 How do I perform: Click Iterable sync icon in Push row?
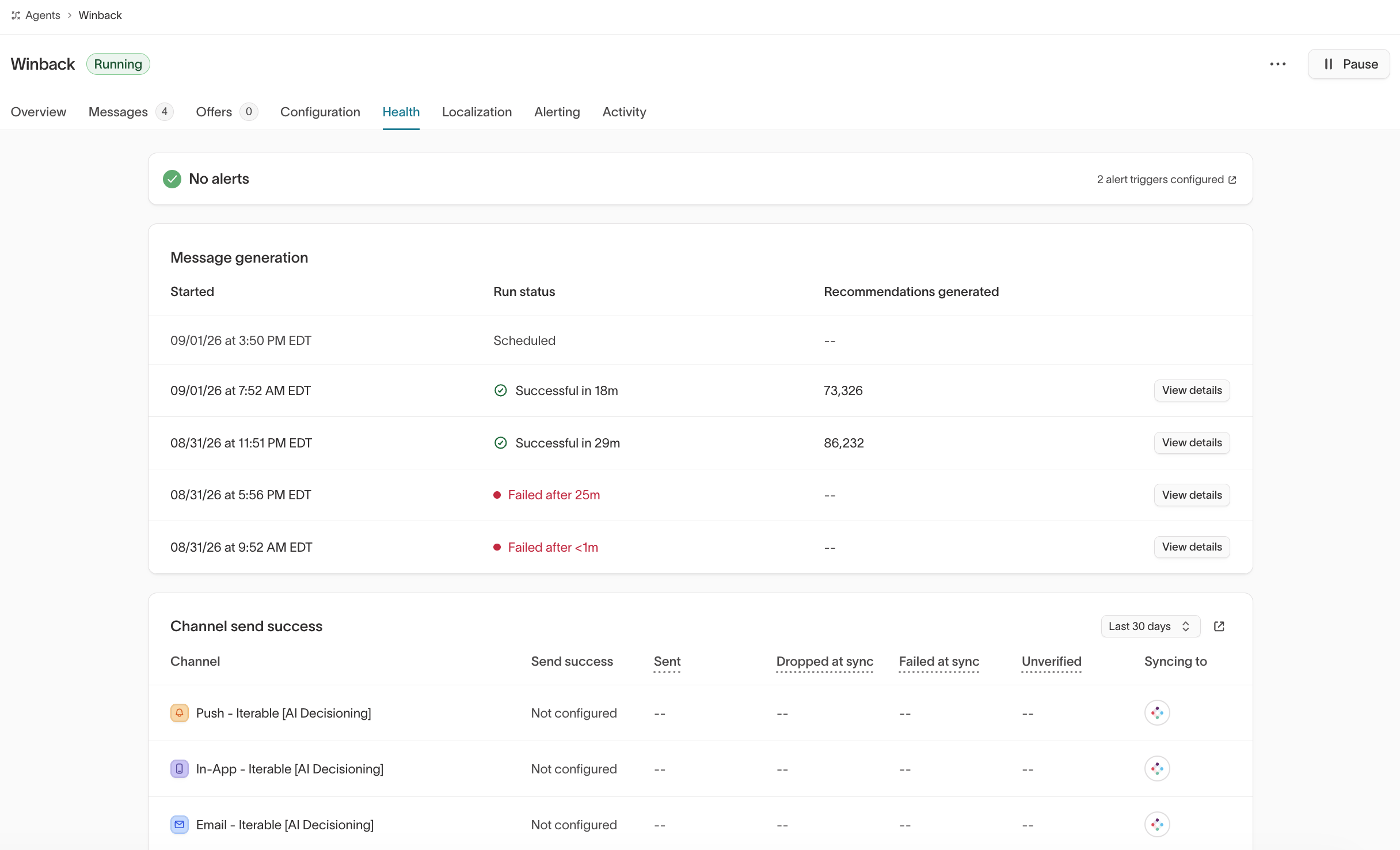1157,713
